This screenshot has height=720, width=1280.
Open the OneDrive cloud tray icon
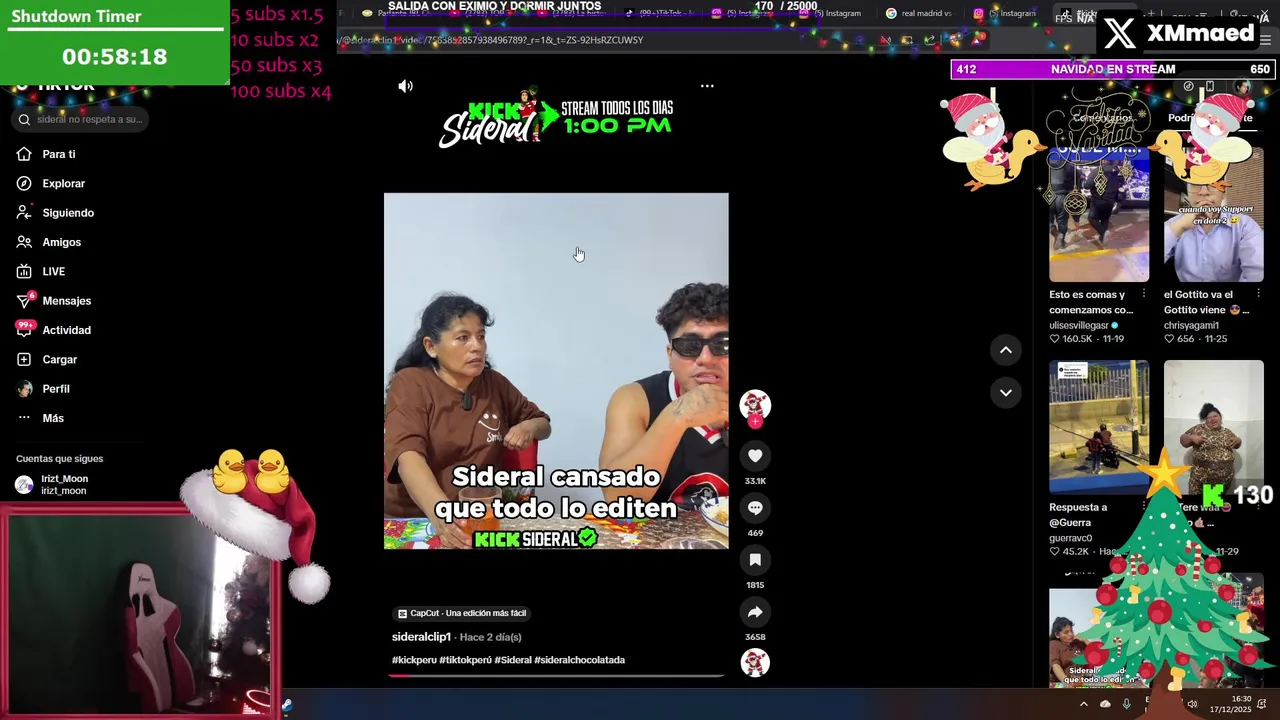point(1105,704)
